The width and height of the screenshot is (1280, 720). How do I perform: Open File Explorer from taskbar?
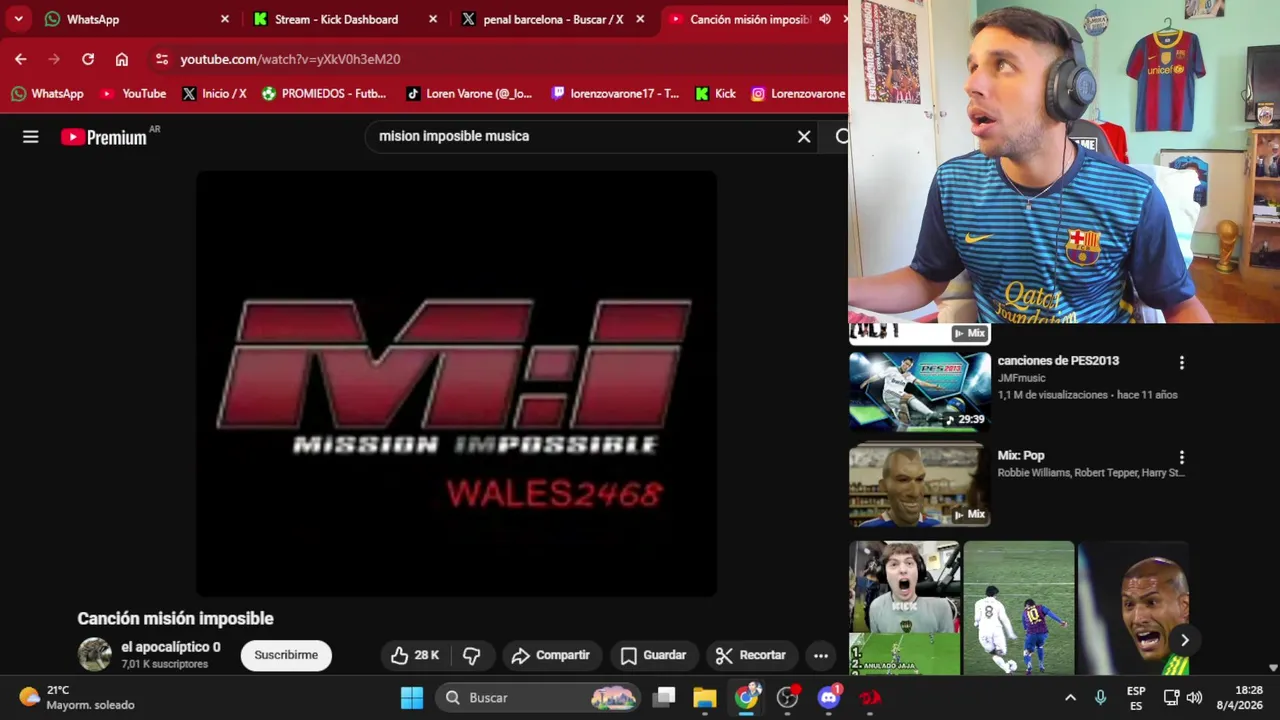coord(705,698)
